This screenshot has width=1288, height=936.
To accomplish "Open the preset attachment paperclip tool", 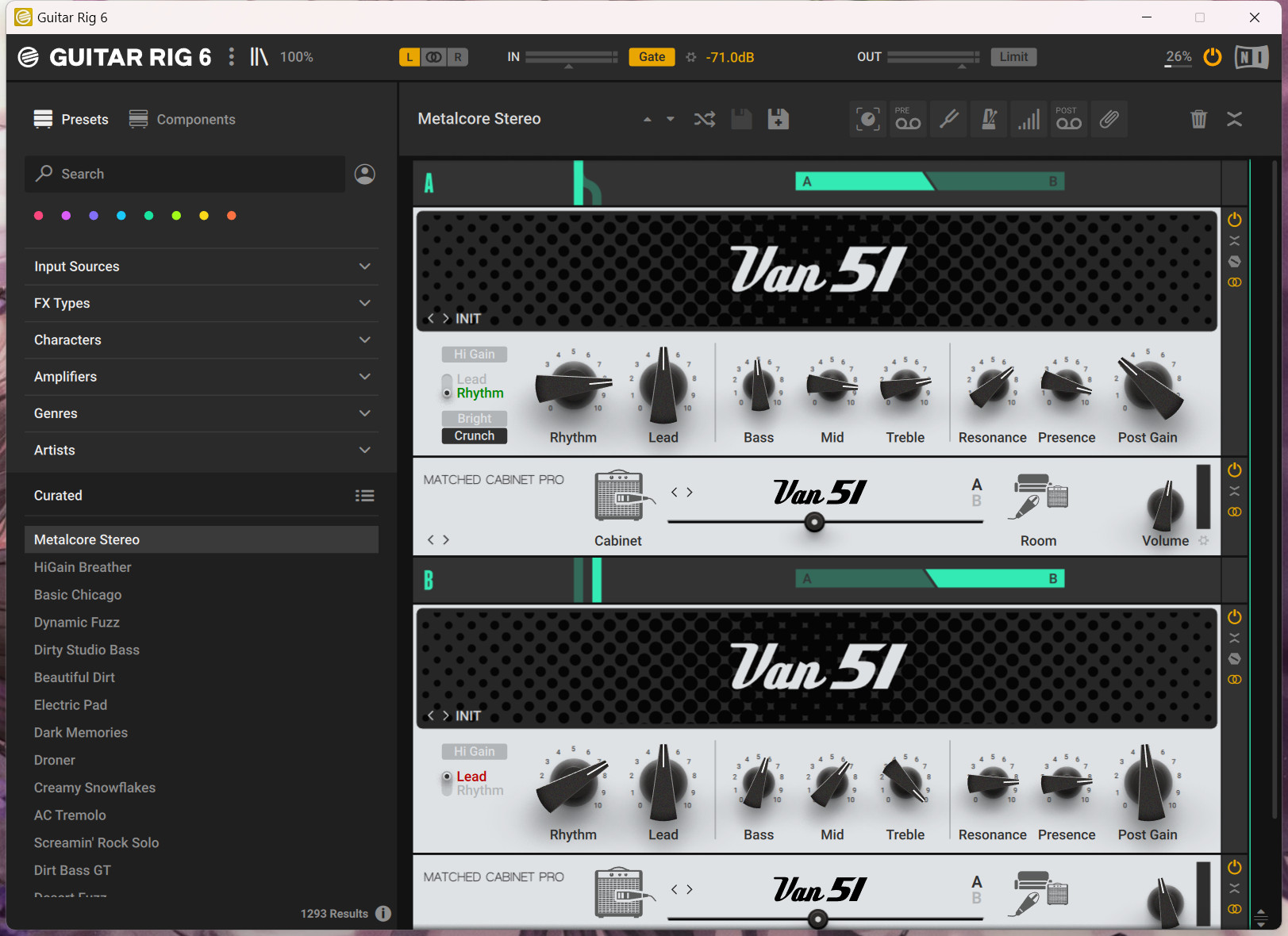I will pos(1109,119).
